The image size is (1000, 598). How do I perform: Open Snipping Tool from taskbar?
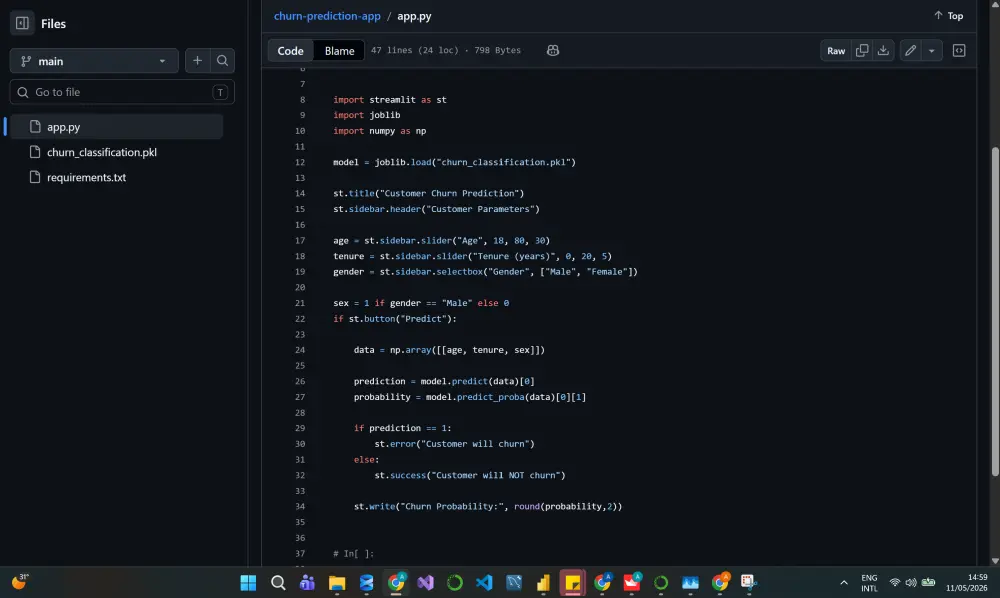point(748,583)
